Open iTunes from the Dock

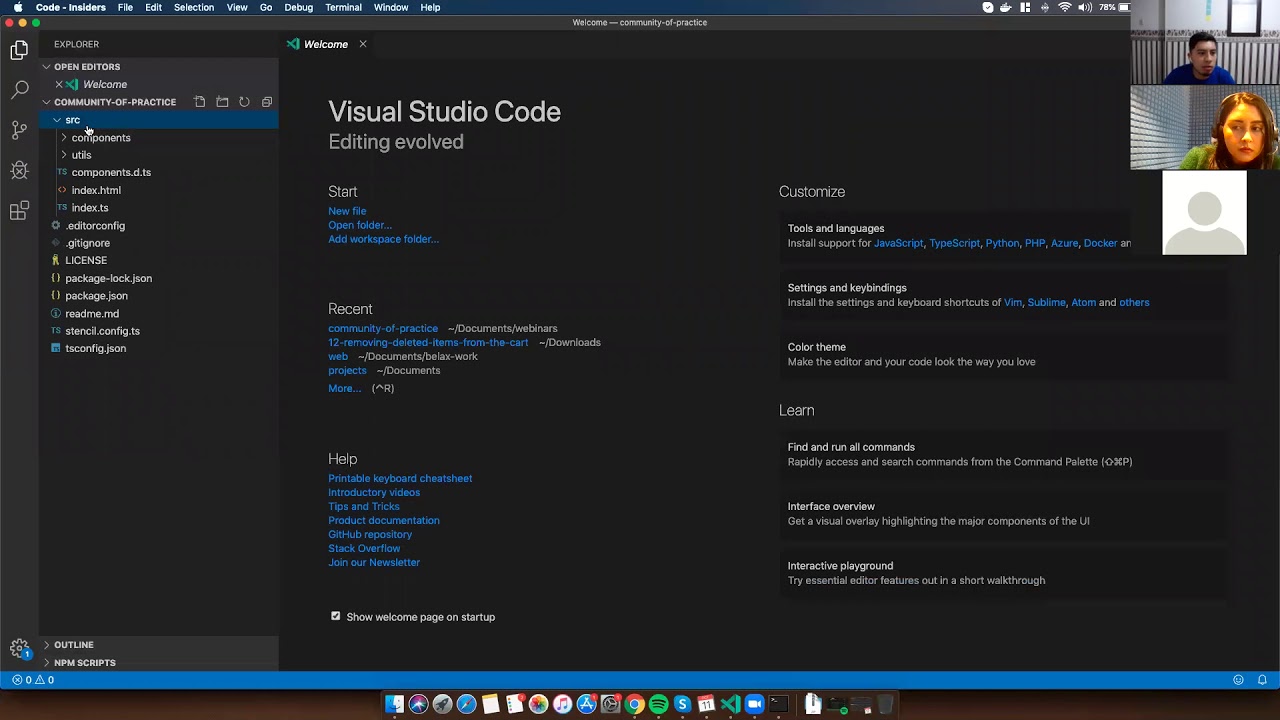click(x=562, y=704)
